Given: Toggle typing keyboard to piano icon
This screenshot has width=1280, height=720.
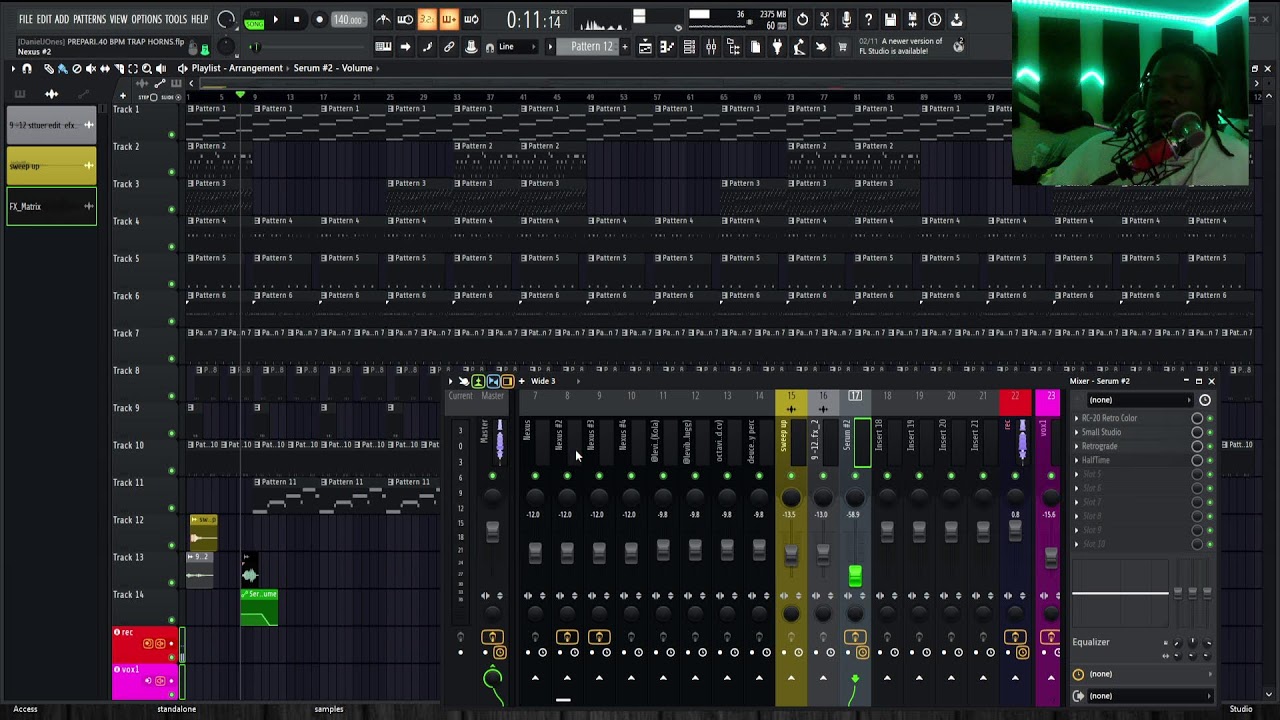Looking at the screenshot, I should tap(383, 47).
